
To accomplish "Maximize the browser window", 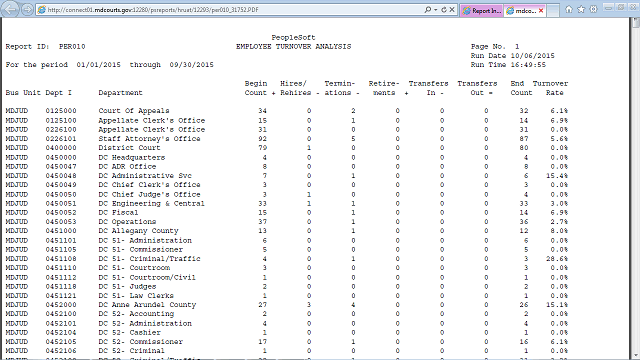I will pyautogui.click(x=621, y=7).
